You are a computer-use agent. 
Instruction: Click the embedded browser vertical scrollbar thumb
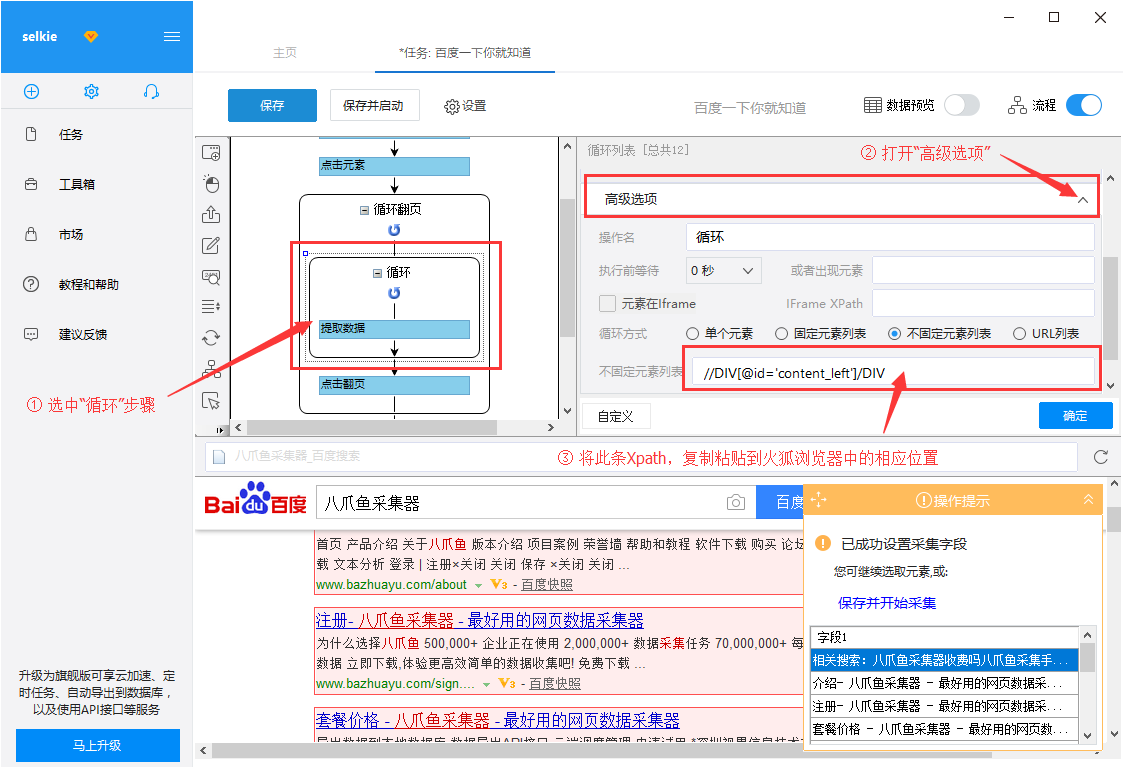click(1113, 519)
